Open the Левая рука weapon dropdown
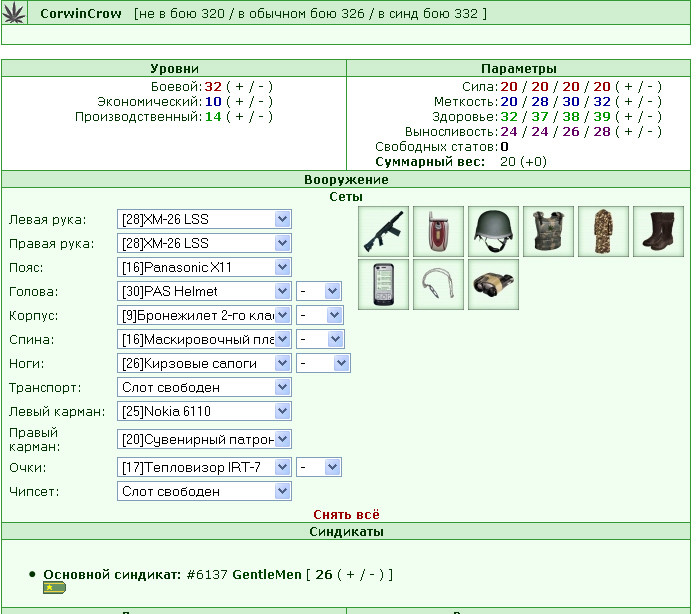This screenshot has width=696, height=614. [204, 219]
